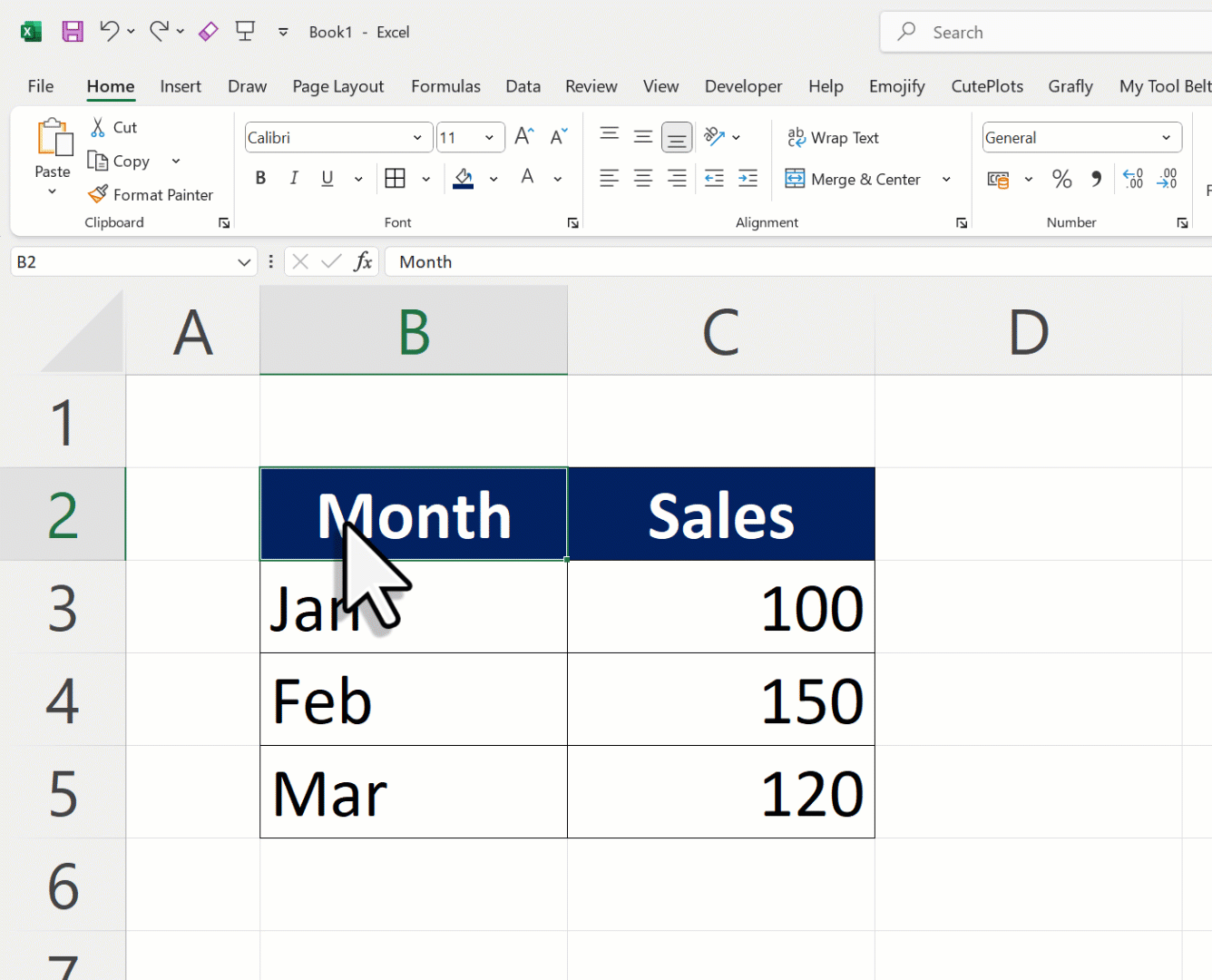Select the cell containing Feb
The width and height of the screenshot is (1212, 980).
(x=413, y=700)
